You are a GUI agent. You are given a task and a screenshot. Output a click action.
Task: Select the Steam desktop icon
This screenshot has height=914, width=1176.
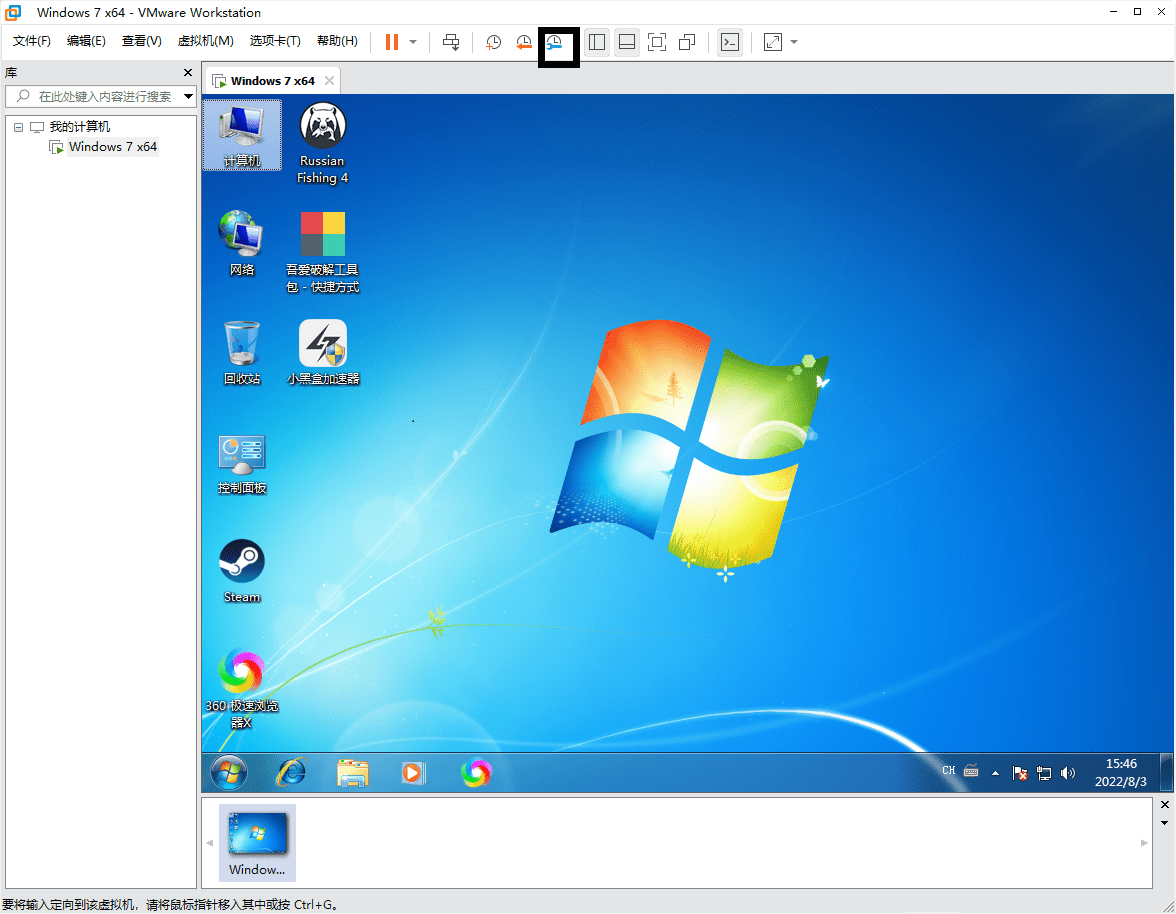(242, 571)
